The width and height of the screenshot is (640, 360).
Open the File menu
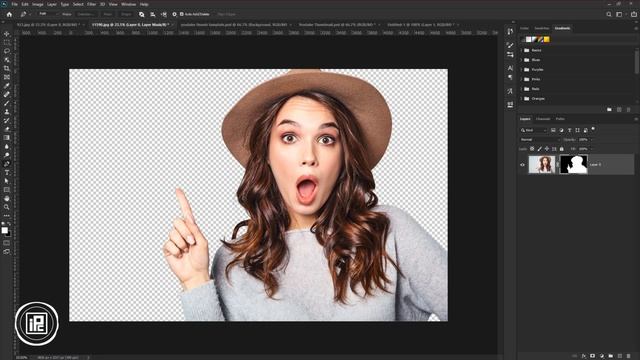[x=14, y=4]
